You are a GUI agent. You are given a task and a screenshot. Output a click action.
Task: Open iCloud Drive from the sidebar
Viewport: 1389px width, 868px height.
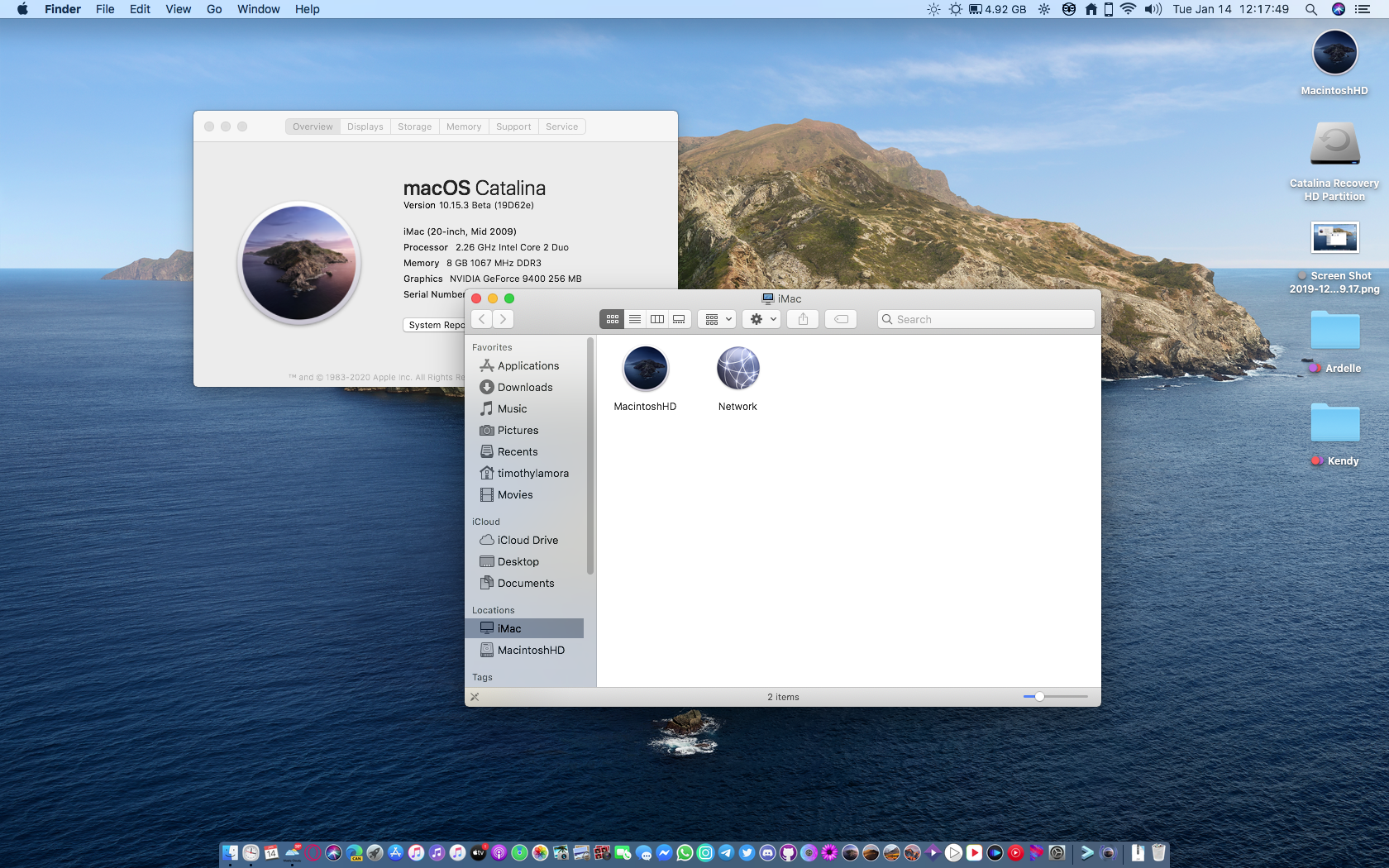point(527,541)
